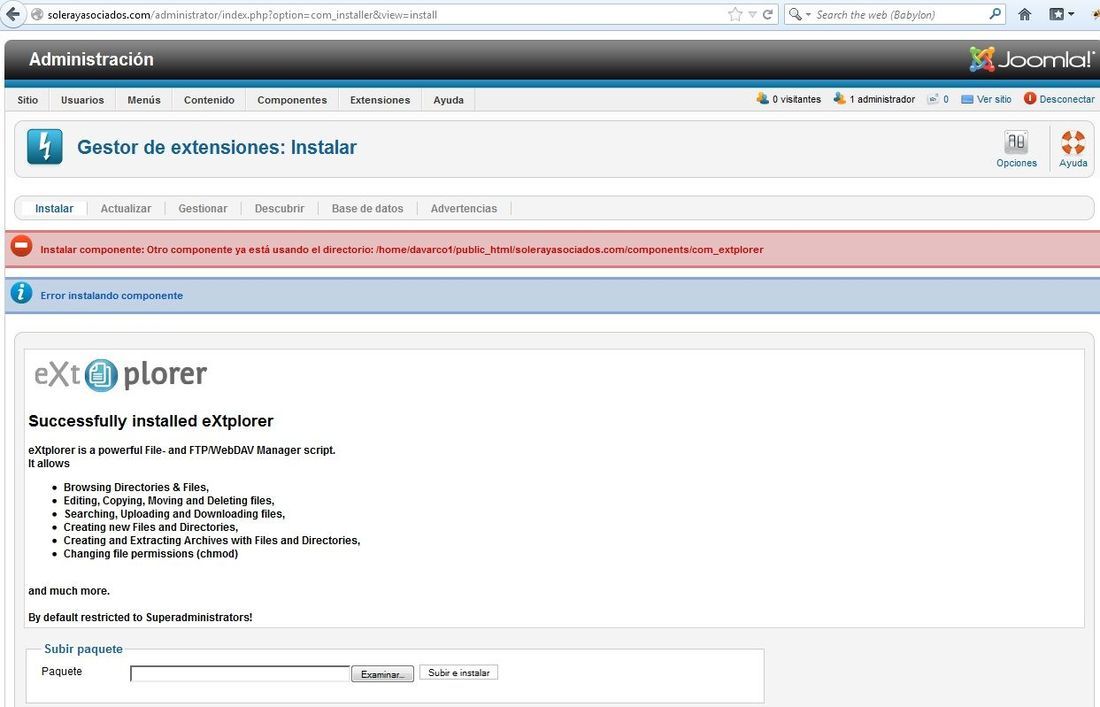Click the Examinar... browse button

(x=382, y=674)
